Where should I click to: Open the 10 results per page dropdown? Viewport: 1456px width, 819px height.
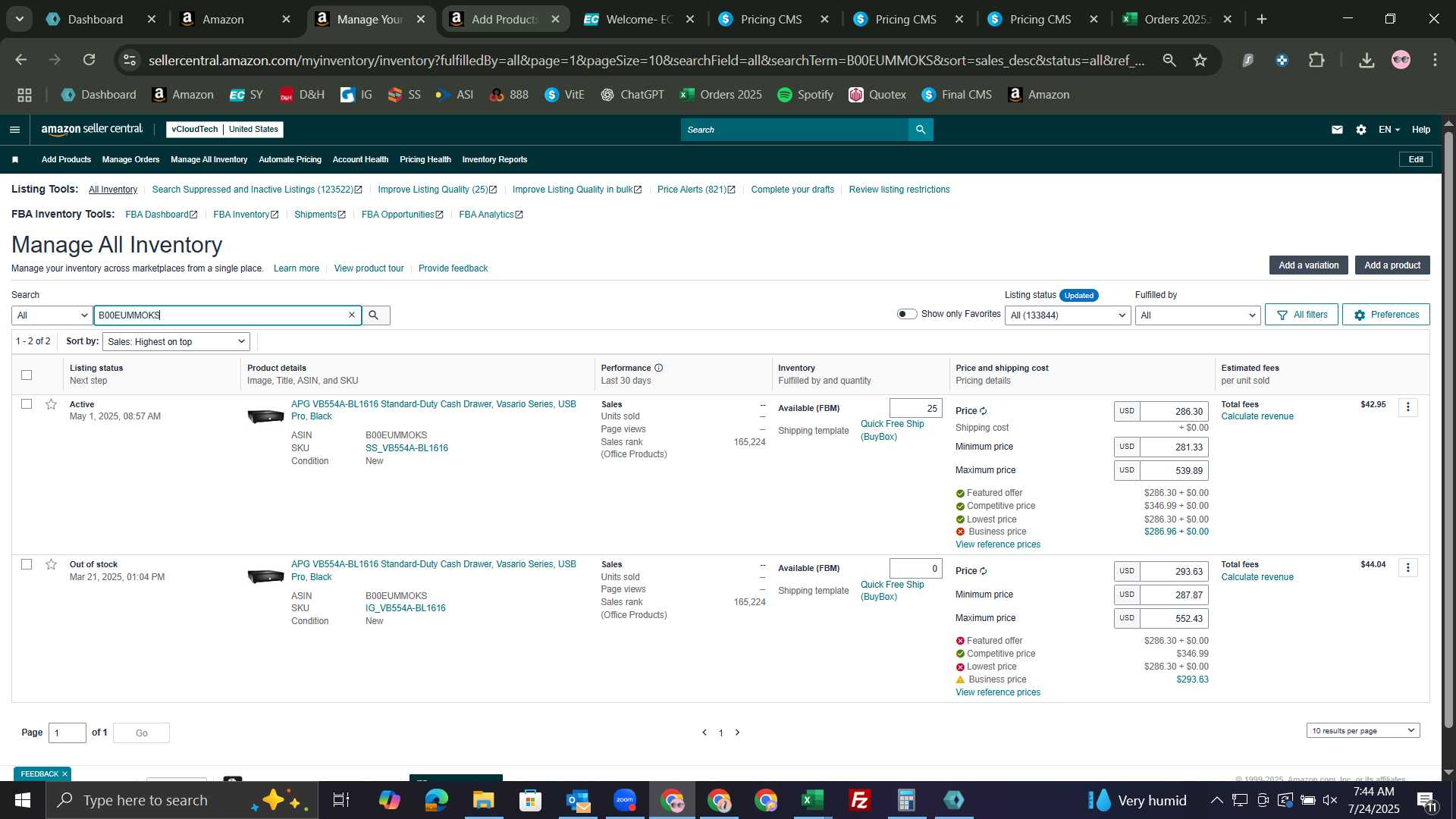point(1363,731)
